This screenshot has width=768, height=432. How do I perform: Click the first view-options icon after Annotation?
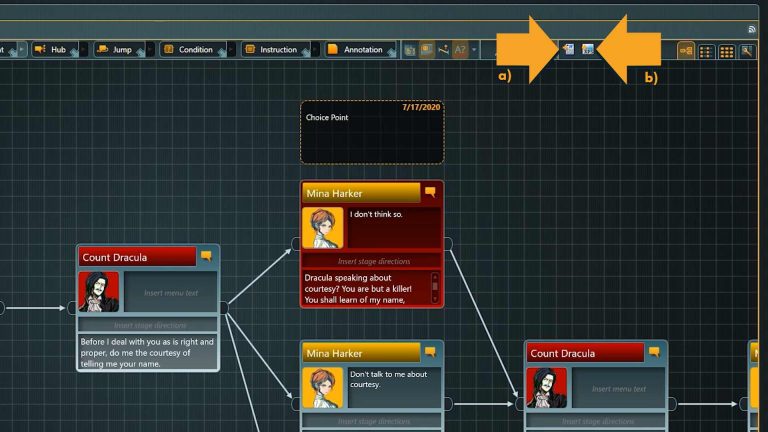(x=410, y=49)
